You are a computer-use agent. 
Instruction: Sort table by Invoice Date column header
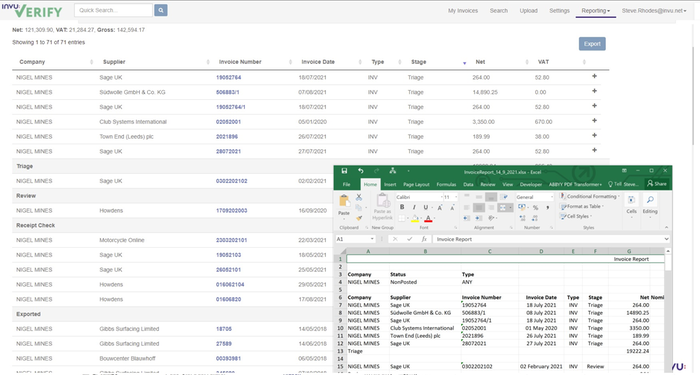click(x=318, y=62)
